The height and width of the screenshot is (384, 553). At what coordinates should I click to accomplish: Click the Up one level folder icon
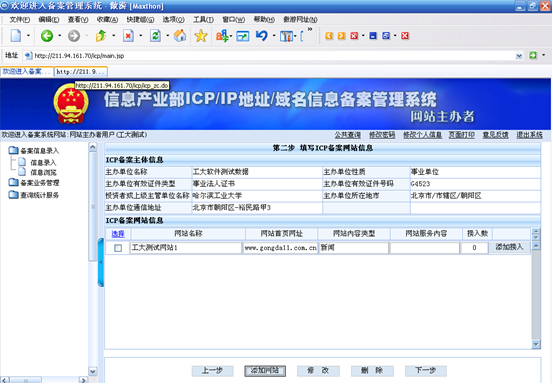click(101, 36)
